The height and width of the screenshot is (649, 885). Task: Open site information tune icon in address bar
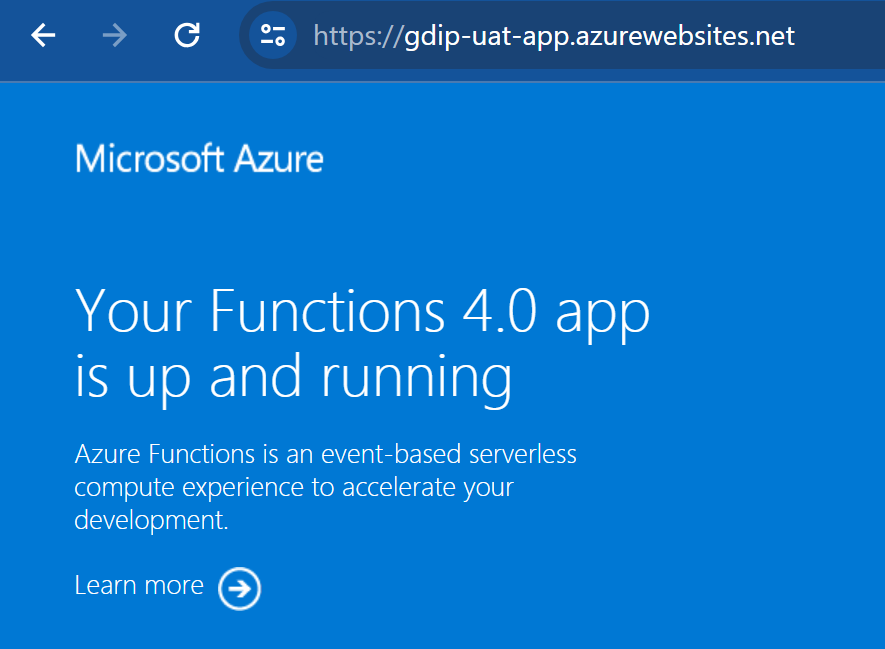[x=273, y=36]
